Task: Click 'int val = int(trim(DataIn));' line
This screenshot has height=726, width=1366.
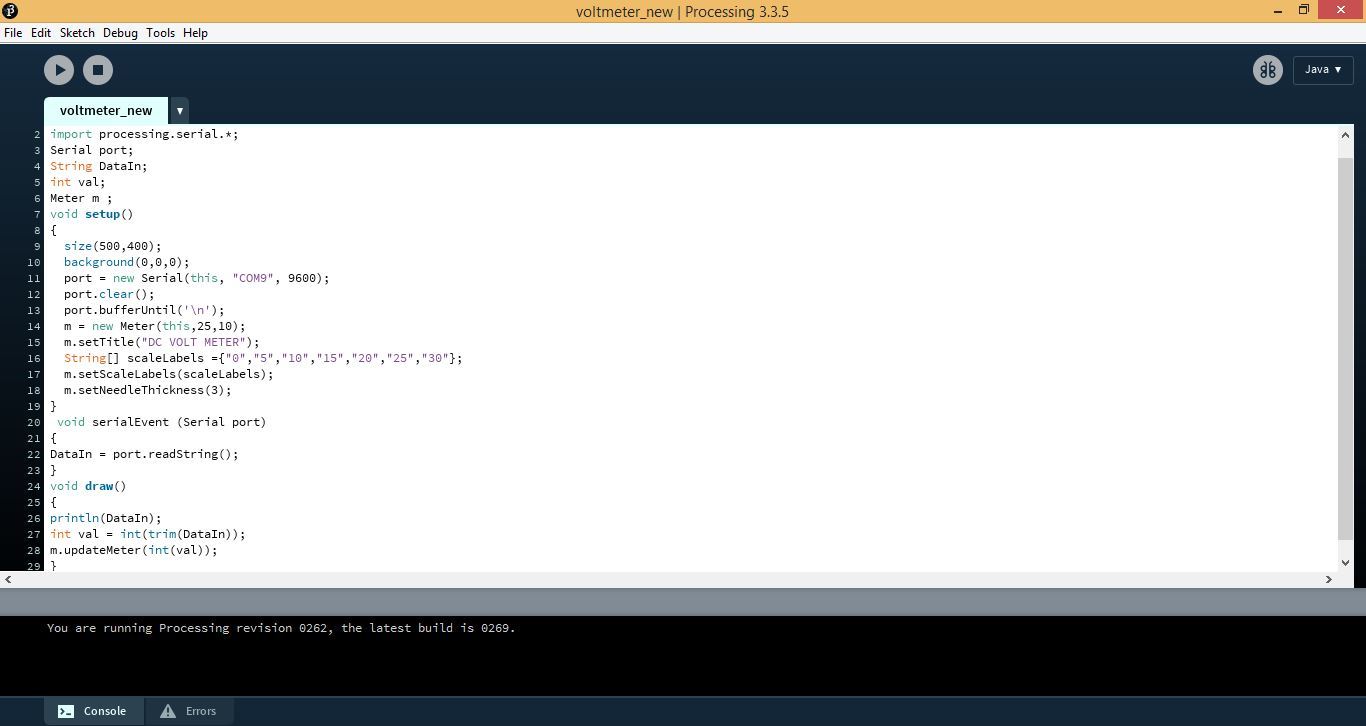Action: click(x=147, y=534)
